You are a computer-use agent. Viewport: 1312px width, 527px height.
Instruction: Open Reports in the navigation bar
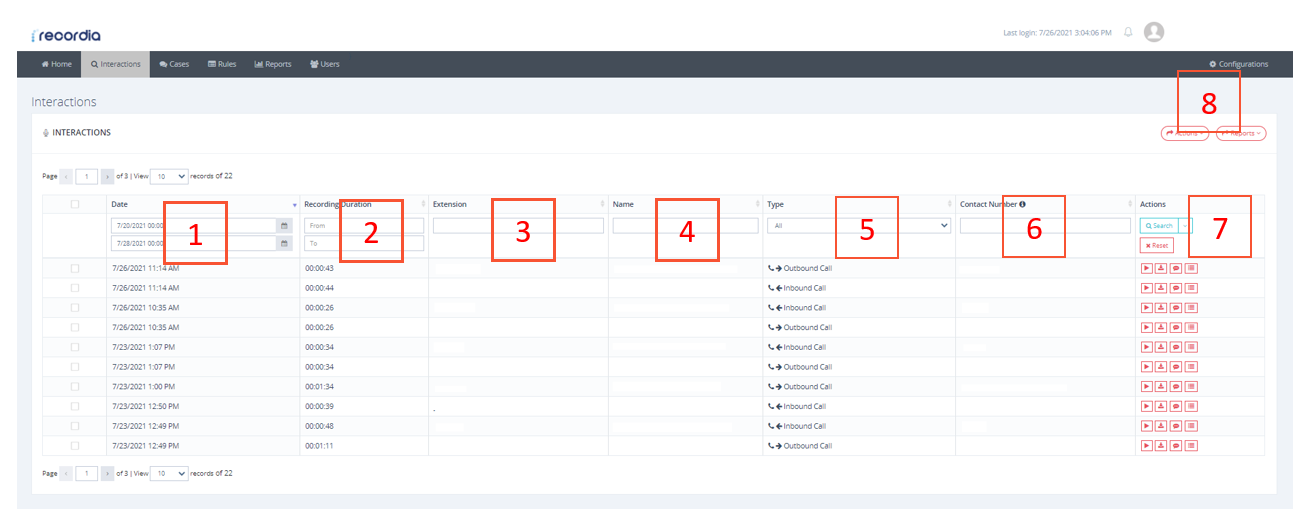(273, 64)
